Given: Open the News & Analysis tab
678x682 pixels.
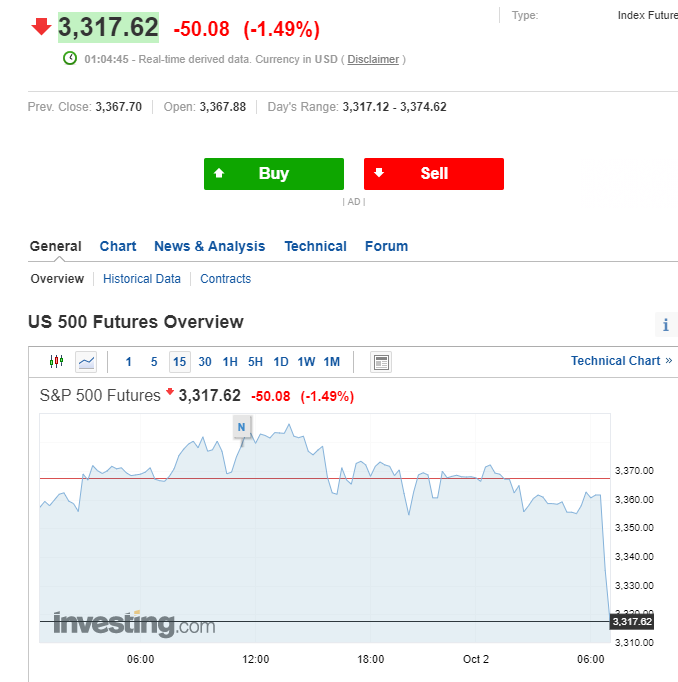Looking at the screenshot, I should [210, 246].
